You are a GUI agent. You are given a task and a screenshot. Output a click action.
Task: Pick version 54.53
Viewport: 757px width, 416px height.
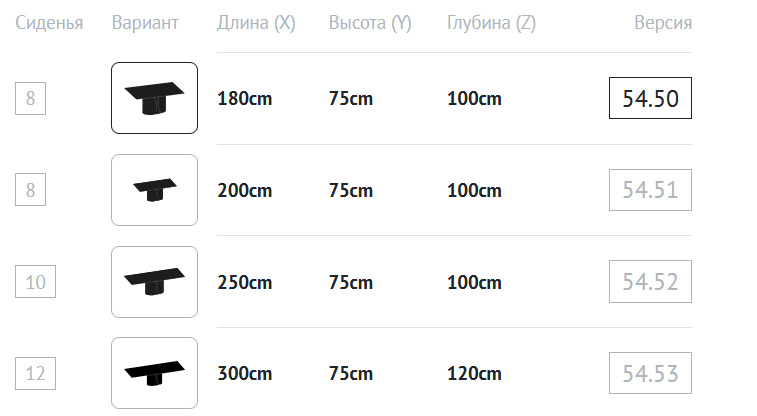tap(650, 374)
